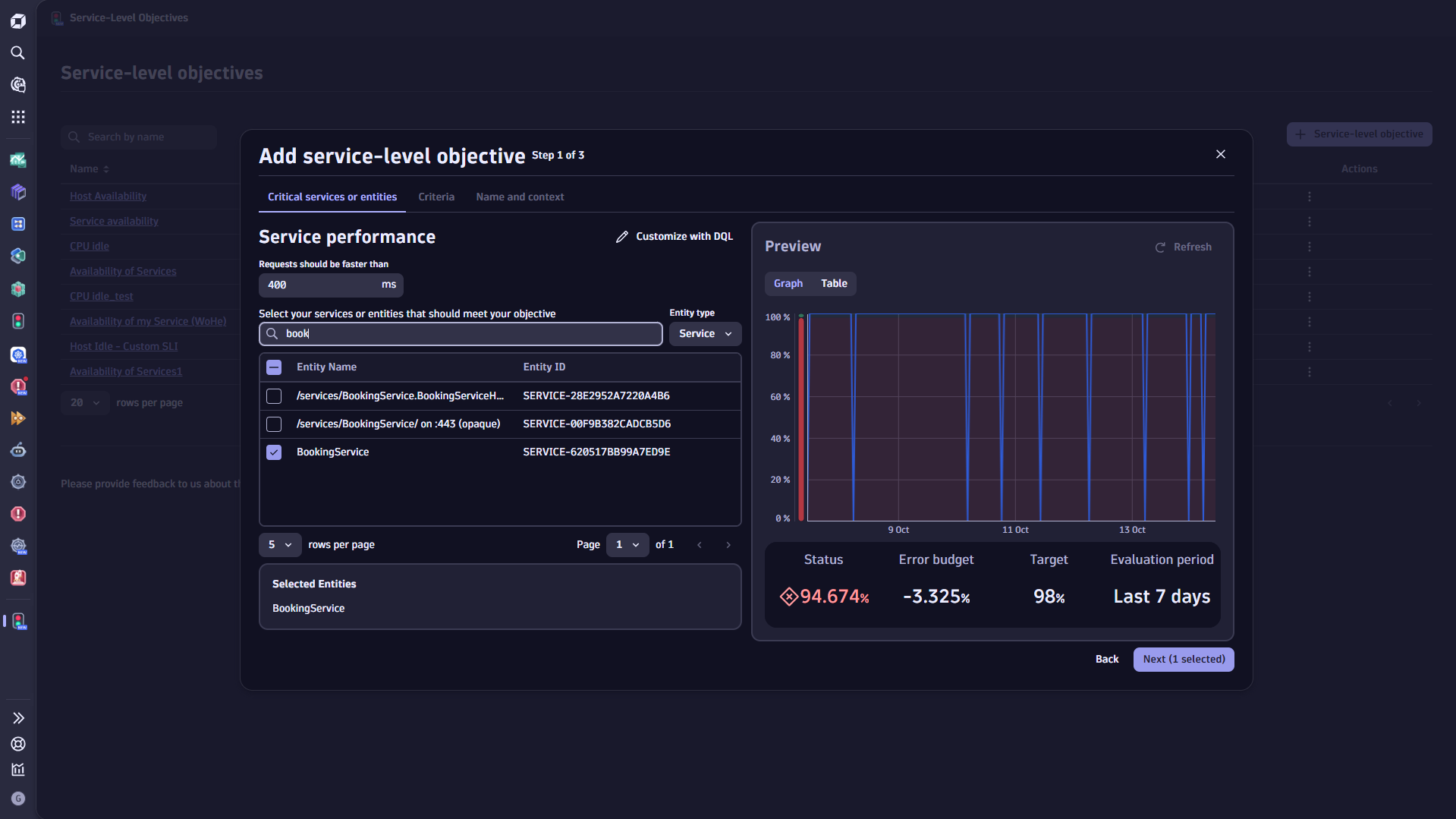
Task: Open the rocket app icon in the sidebar
Action: pos(18,418)
